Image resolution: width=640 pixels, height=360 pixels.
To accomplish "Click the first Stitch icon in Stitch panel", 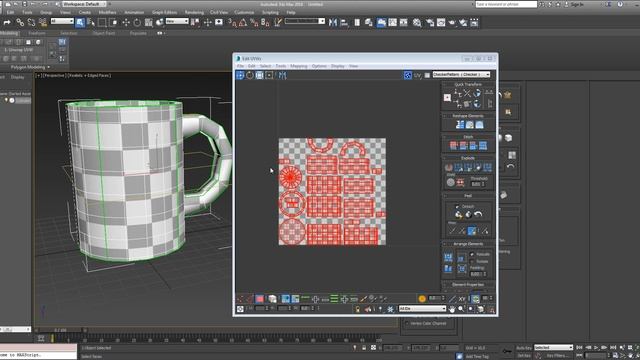I will [x=453, y=146].
